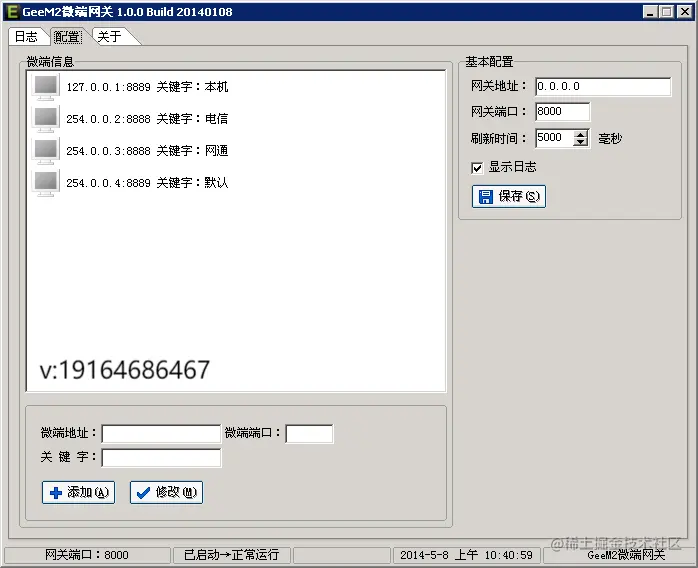Screen dimensions: 698x568
Task: Click status bar label GeeM2微端网关
Action: 626,555
